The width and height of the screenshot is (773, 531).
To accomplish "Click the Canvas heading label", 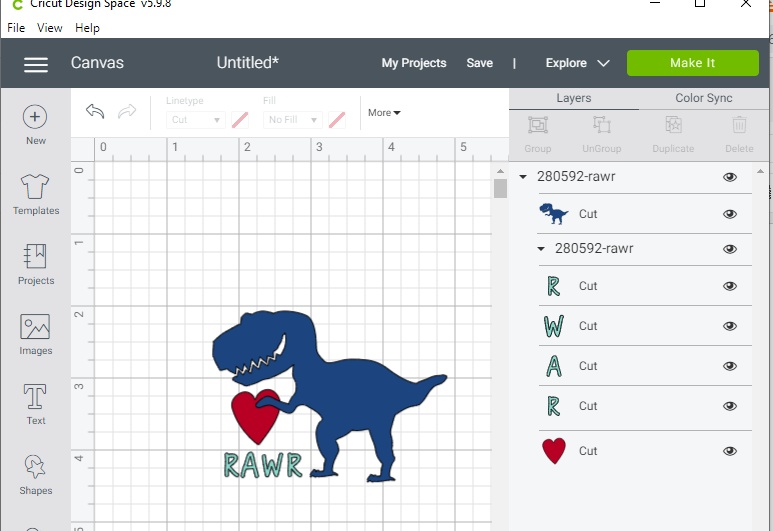I will [97, 63].
